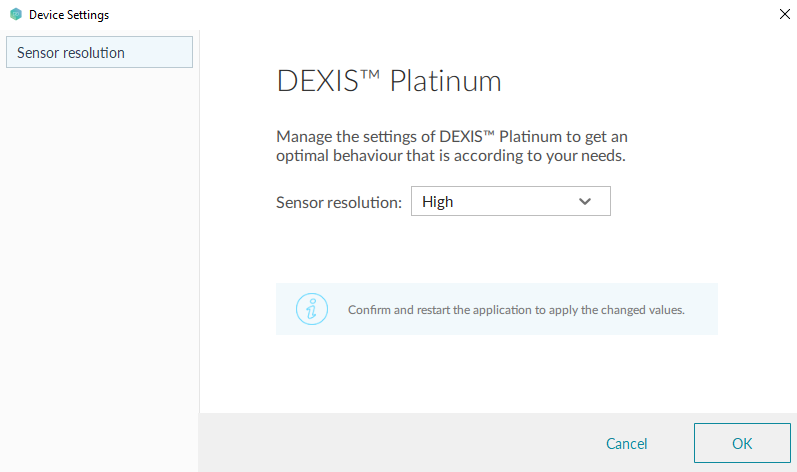Close the Device Settings window
Screen dimensions: 797x472
pos(781,15)
